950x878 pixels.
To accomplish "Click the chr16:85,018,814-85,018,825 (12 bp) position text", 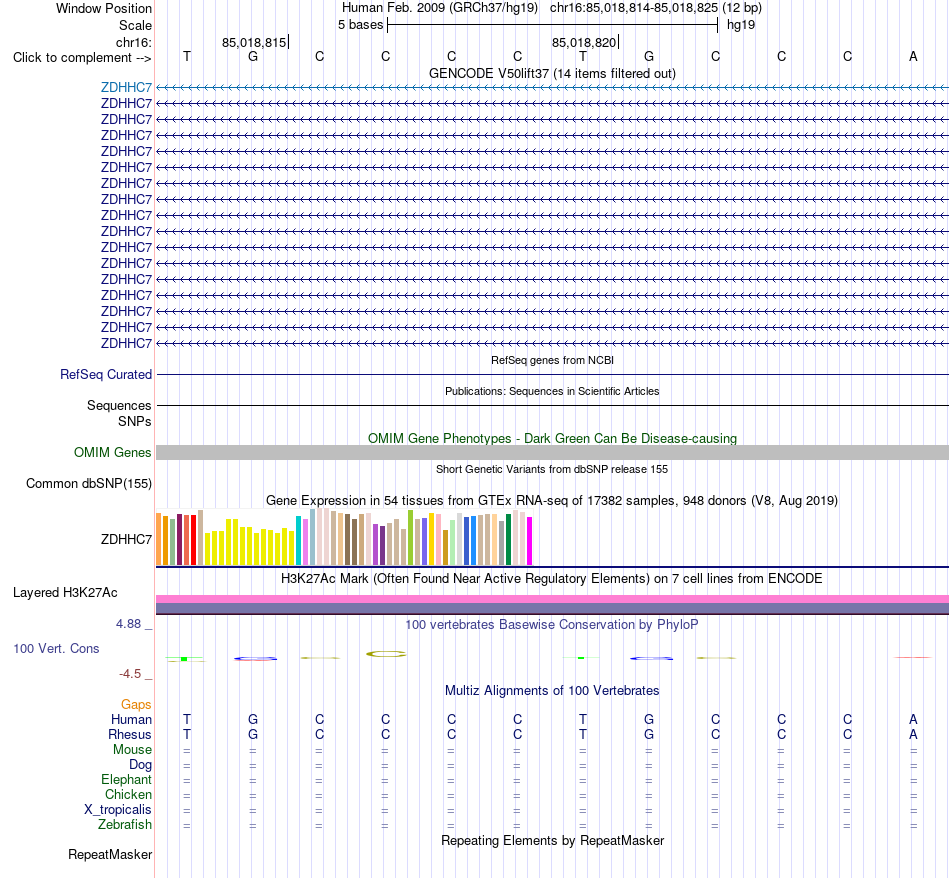I will [x=656, y=8].
